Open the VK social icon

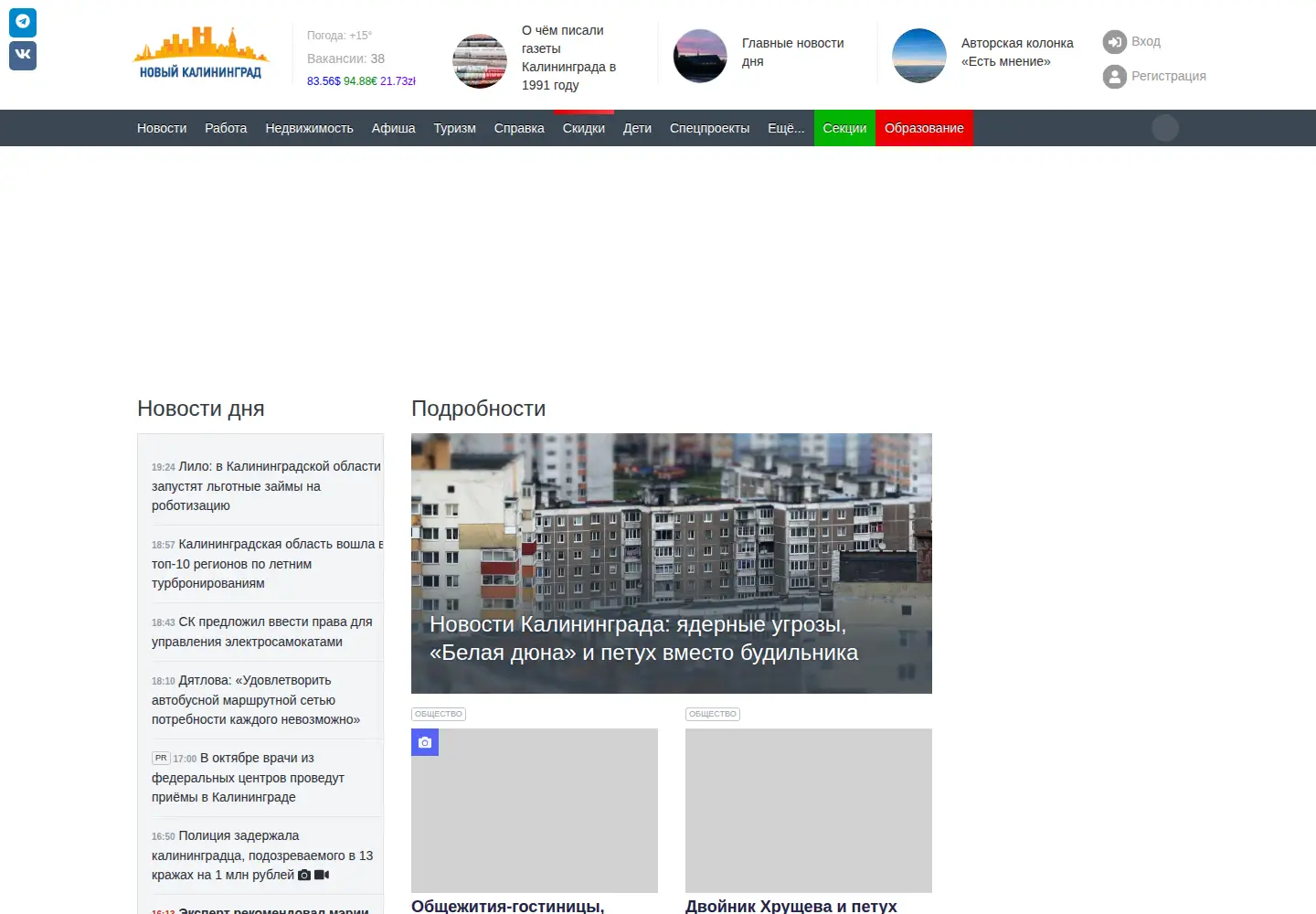[x=23, y=55]
